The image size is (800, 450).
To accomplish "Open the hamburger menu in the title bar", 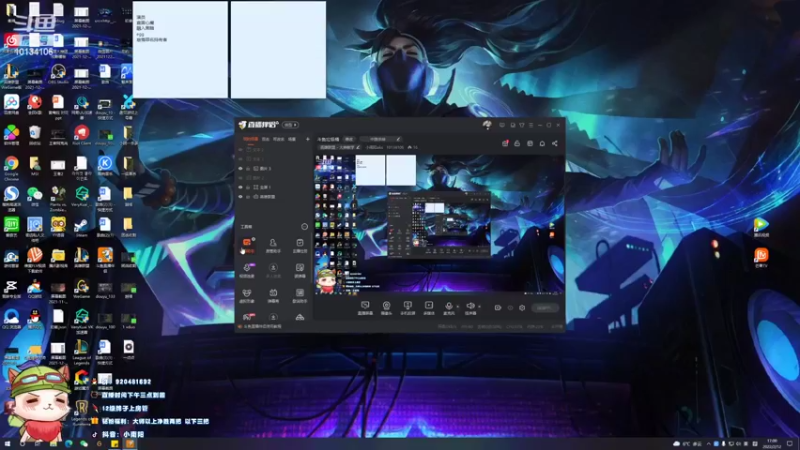I will (x=531, y=125).
